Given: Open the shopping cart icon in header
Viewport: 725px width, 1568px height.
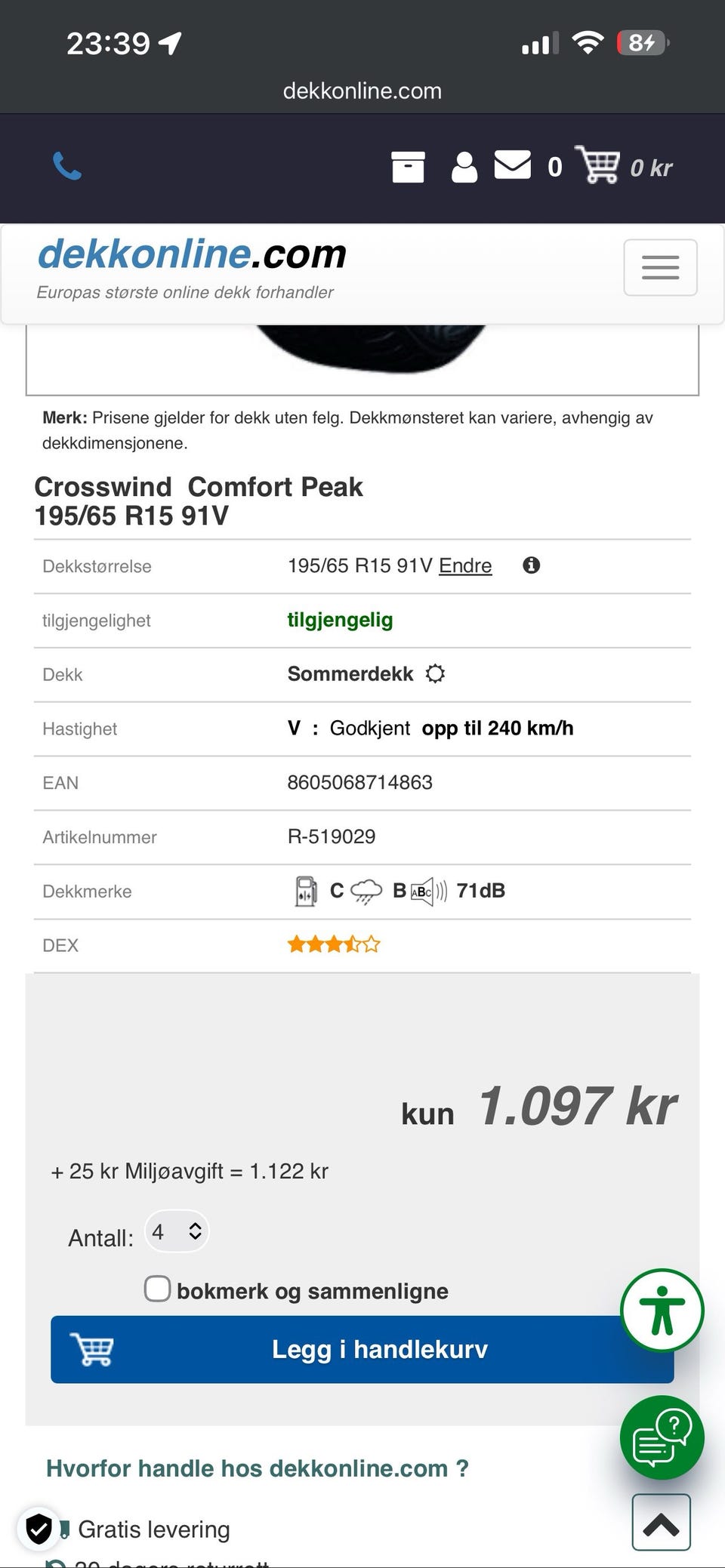Looking at the screenshot, I should click(598, 165).
